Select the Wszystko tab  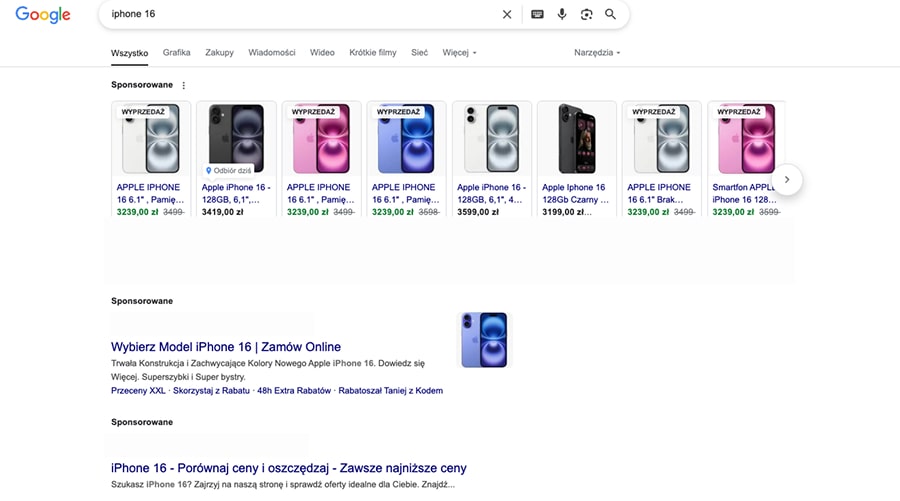pyautogui.click(x=129, y=53)
